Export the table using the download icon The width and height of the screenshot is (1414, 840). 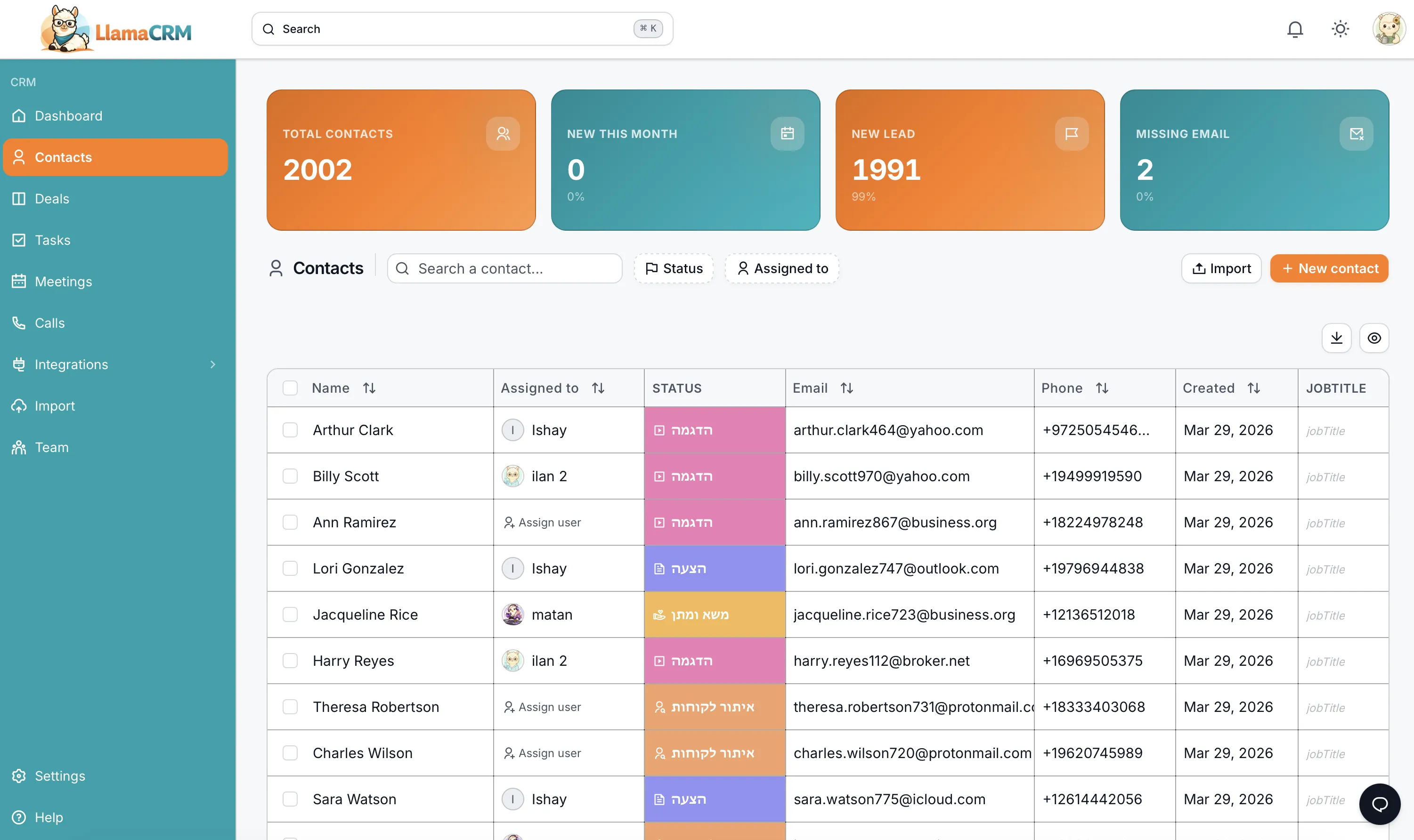[x=1337, y=338]
